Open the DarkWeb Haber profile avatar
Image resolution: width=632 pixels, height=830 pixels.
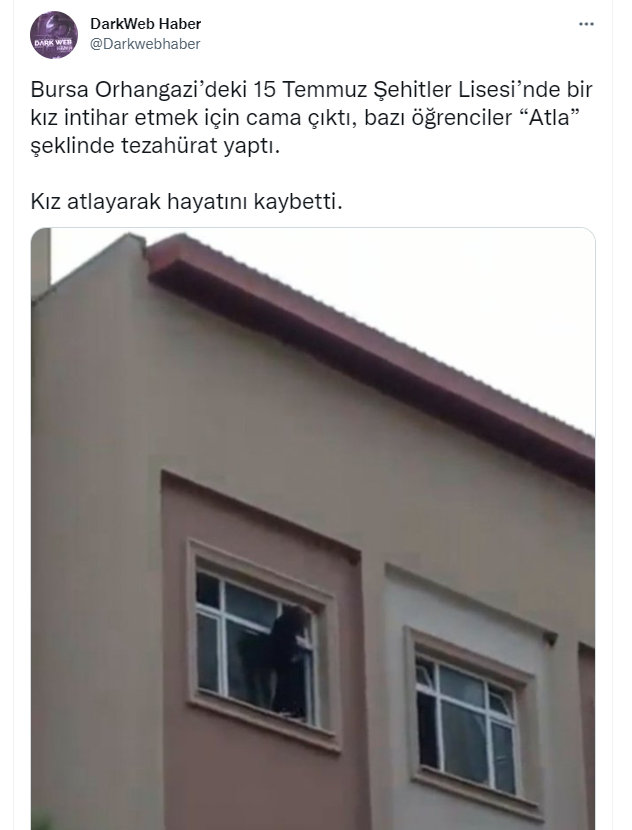tap(54, 34)
